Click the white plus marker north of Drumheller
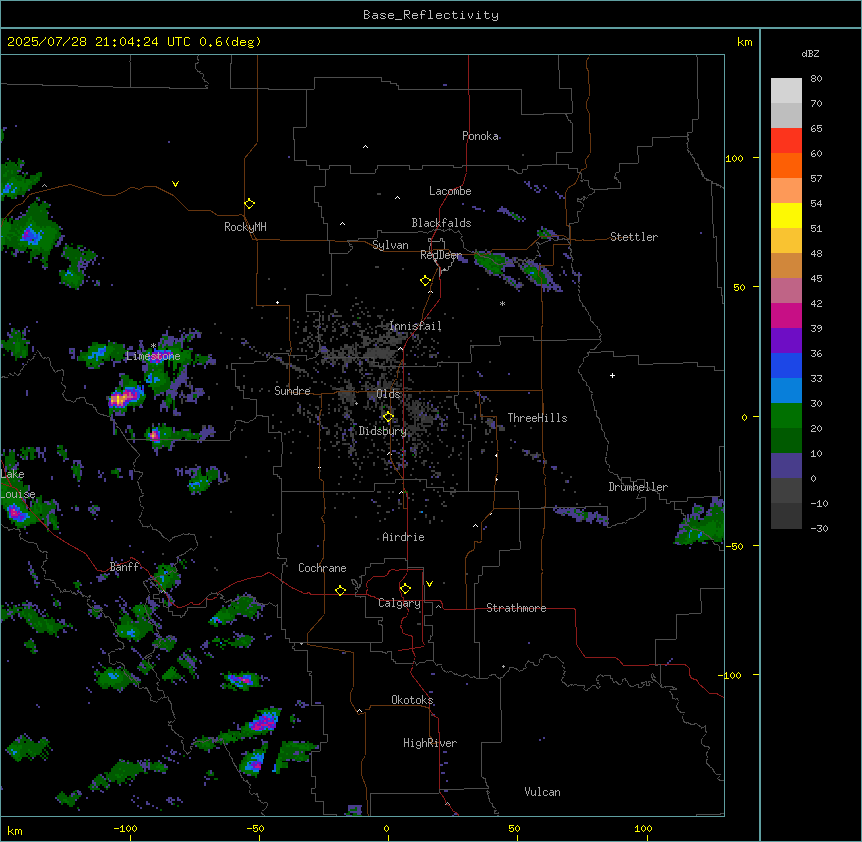 (612, 375)
